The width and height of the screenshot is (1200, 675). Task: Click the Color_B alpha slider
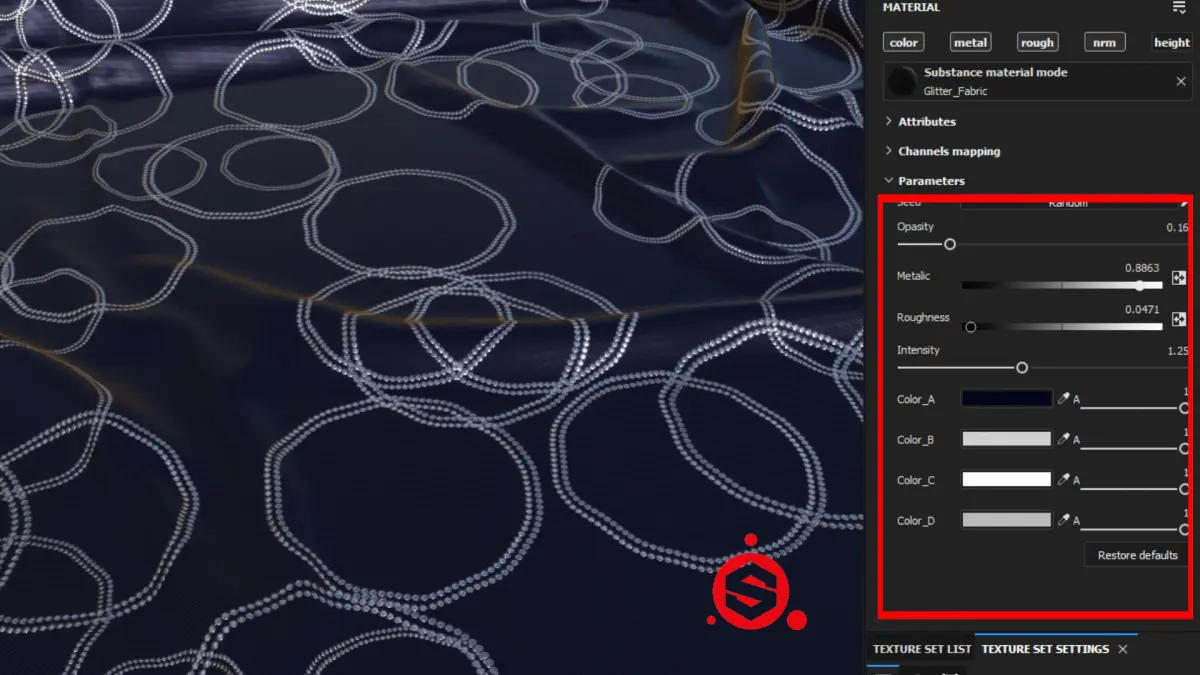click(x=1135, y=448)
